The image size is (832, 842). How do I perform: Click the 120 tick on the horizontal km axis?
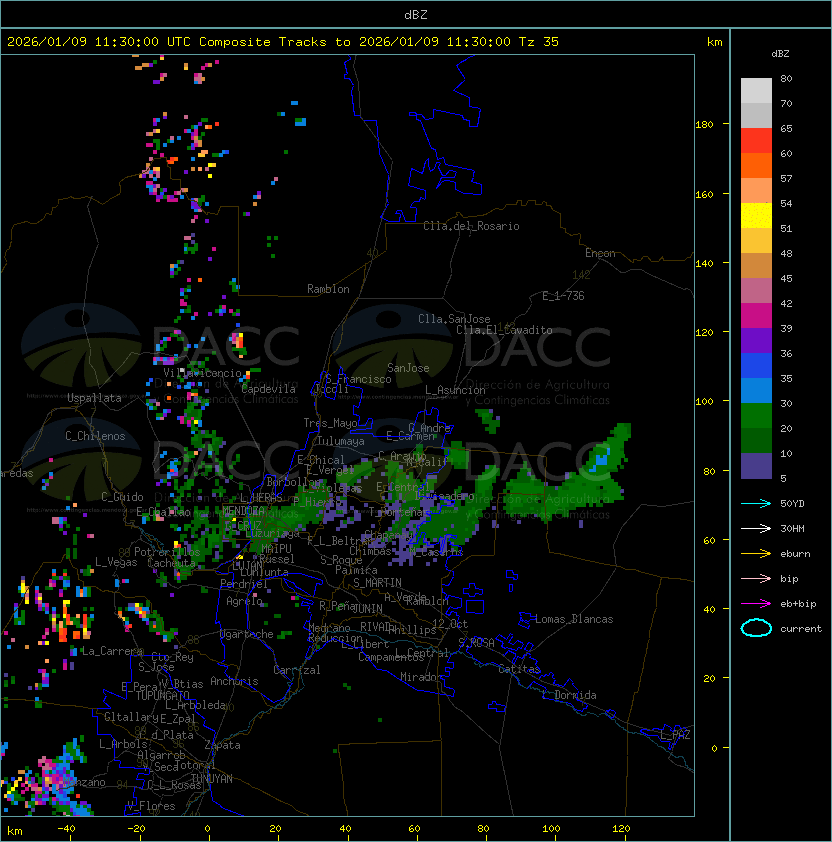[621, 828]
